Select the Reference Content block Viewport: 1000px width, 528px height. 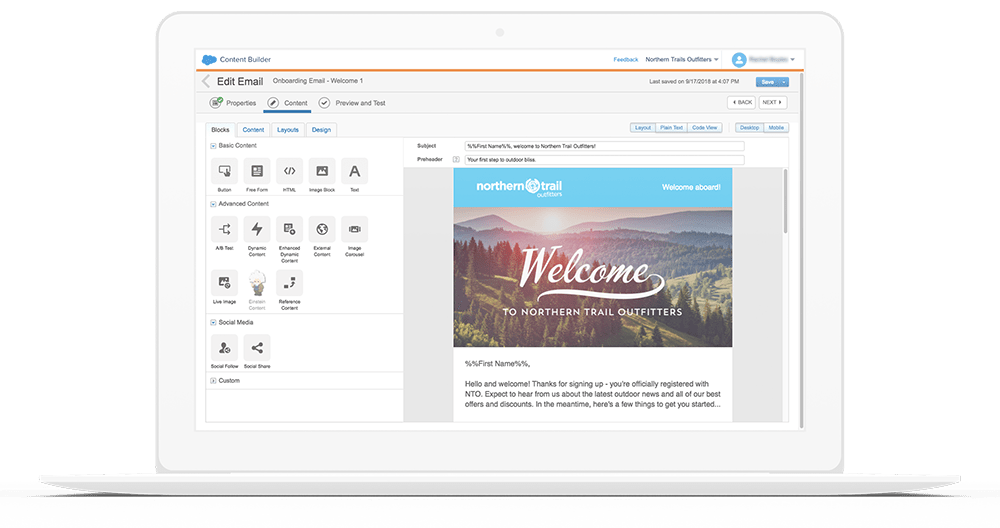(x=290, y=282)
